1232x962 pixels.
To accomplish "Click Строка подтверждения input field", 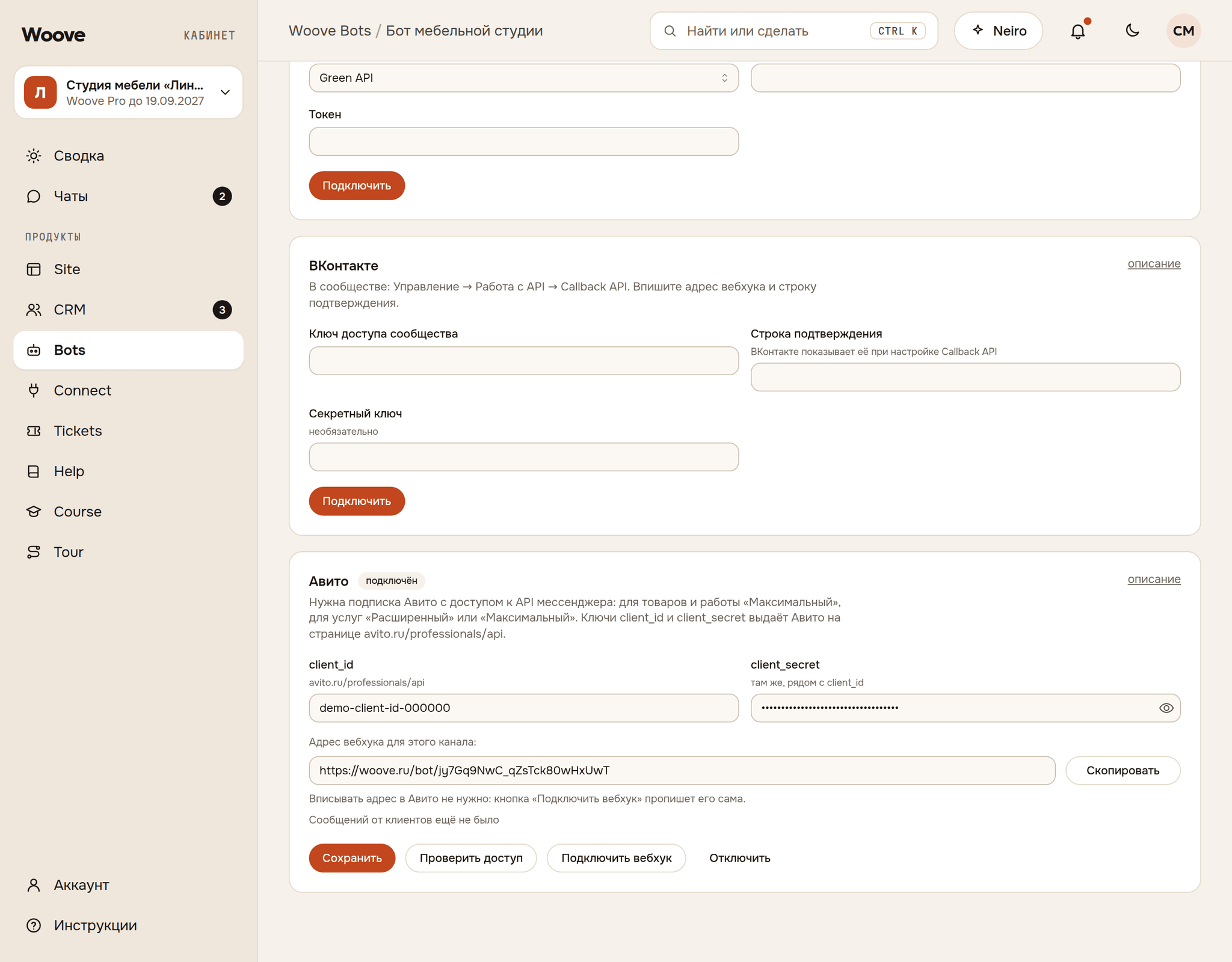I will [x=965, y=377].
